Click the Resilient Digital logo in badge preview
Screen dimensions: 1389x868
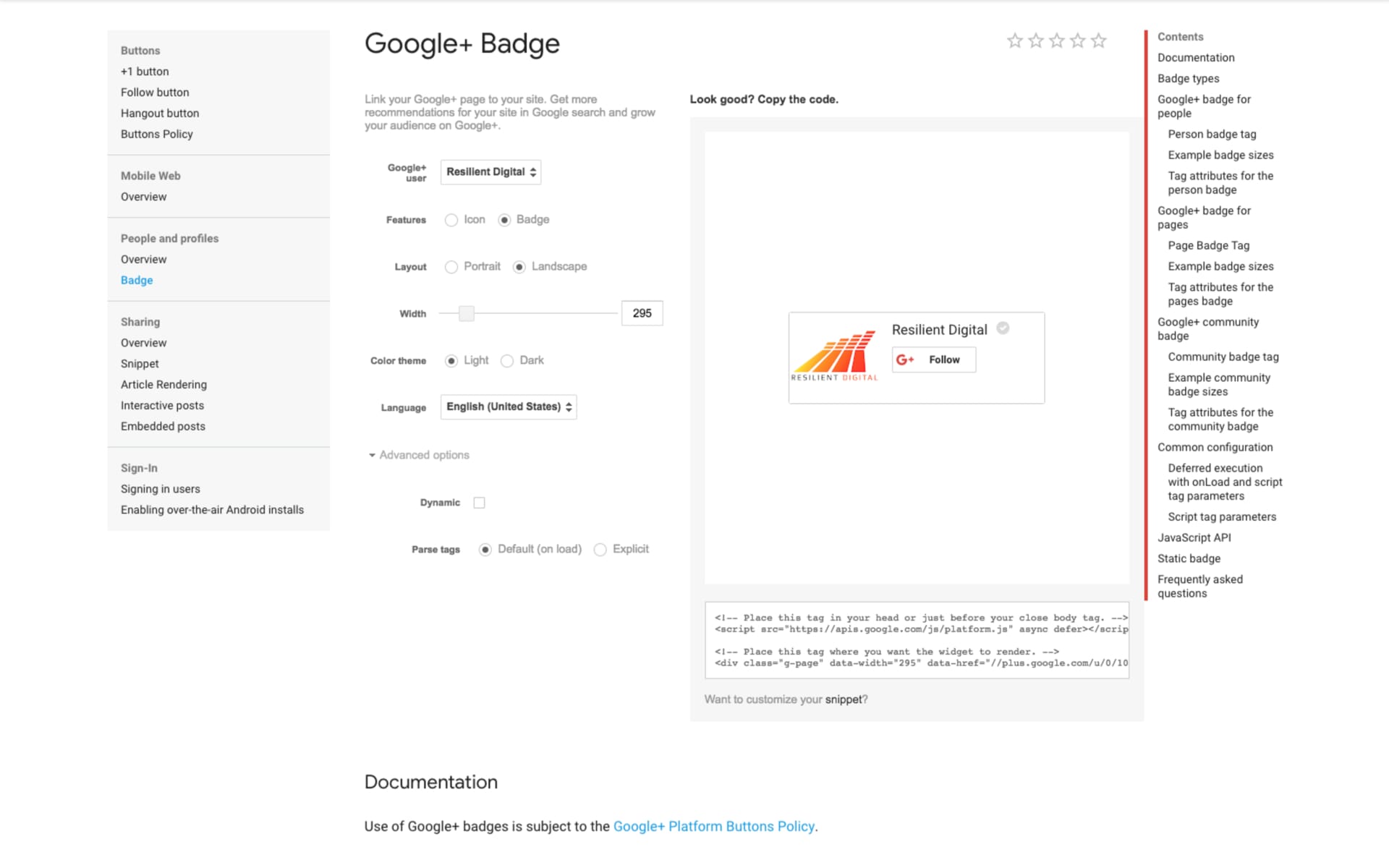click(835, 357)
